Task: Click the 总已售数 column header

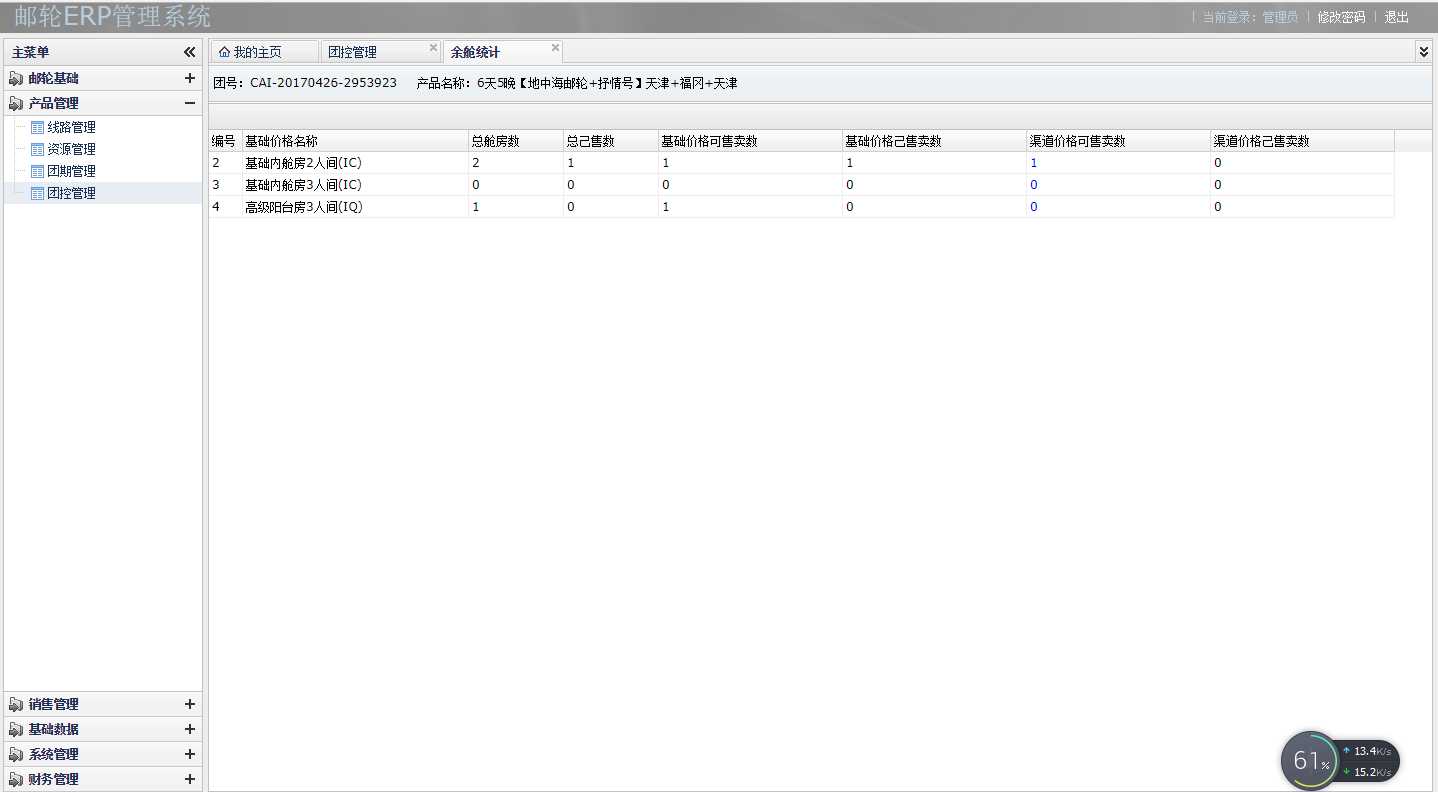Action: [x=610, y=141]
